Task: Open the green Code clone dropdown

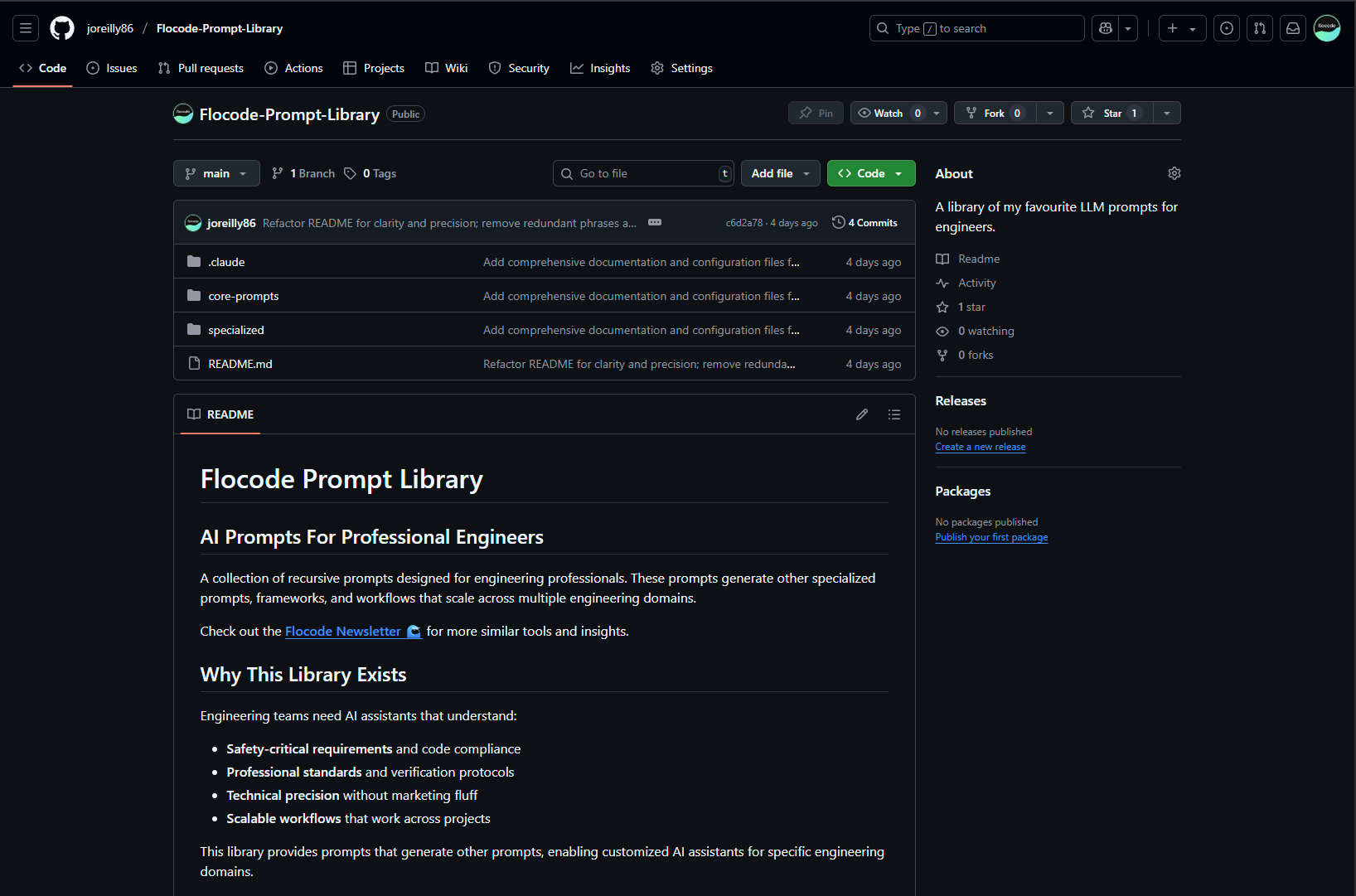Action: 871,173
